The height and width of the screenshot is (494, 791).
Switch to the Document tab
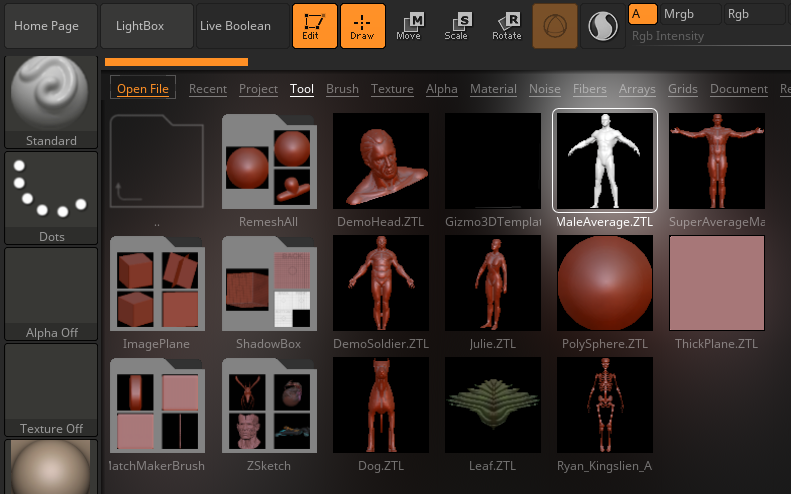pyautogui.click(x=739, y=89)
